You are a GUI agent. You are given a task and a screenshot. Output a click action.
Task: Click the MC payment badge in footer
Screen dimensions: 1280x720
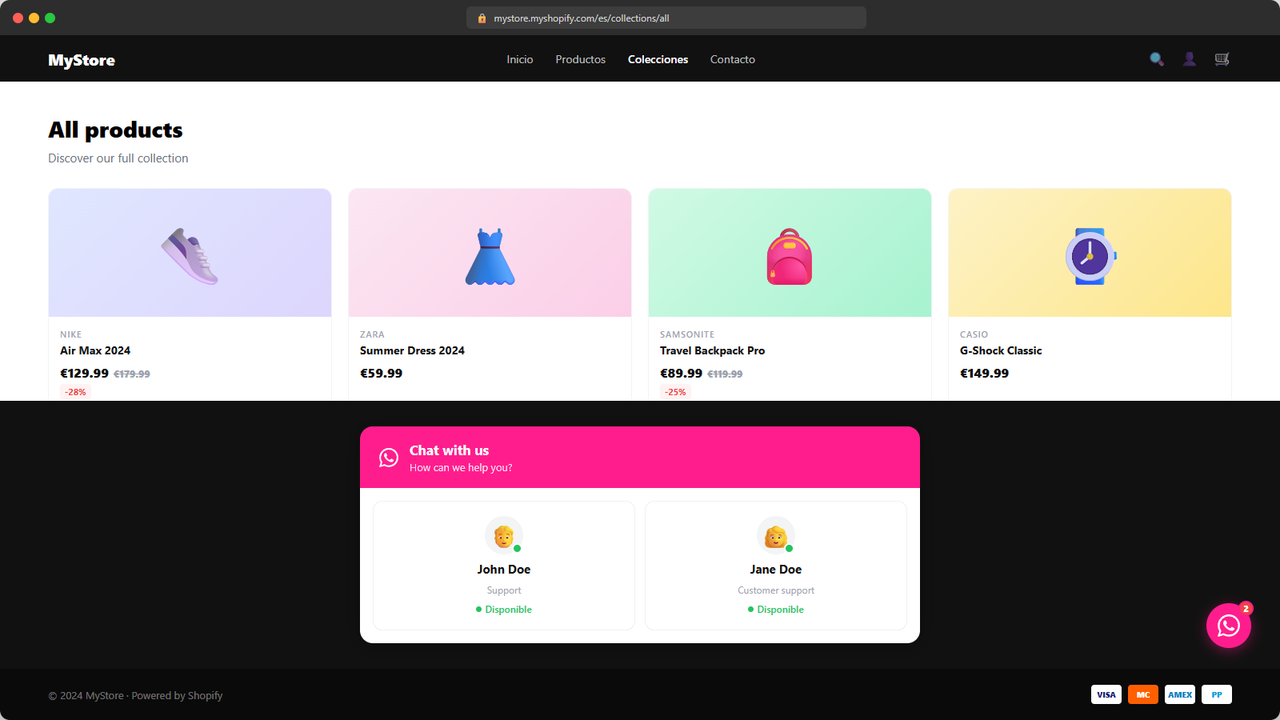(x=1143, y=695)
